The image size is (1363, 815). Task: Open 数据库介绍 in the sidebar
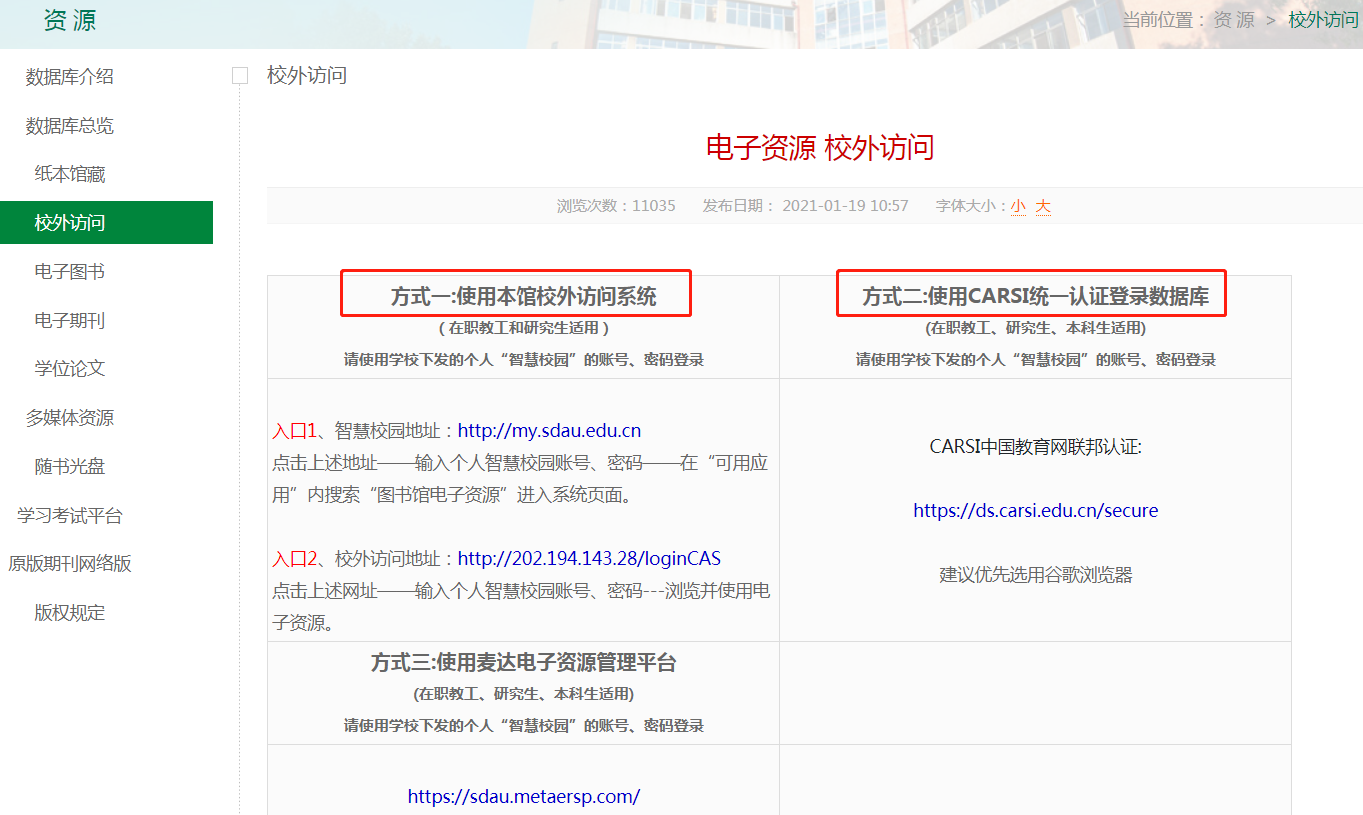pos(69,77)
